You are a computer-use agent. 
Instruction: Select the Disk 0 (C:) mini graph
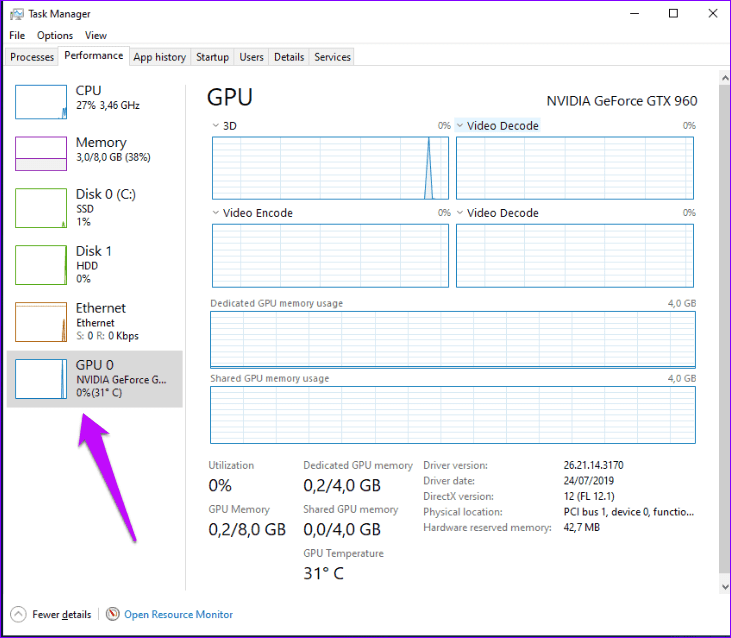tap(41, 208)
